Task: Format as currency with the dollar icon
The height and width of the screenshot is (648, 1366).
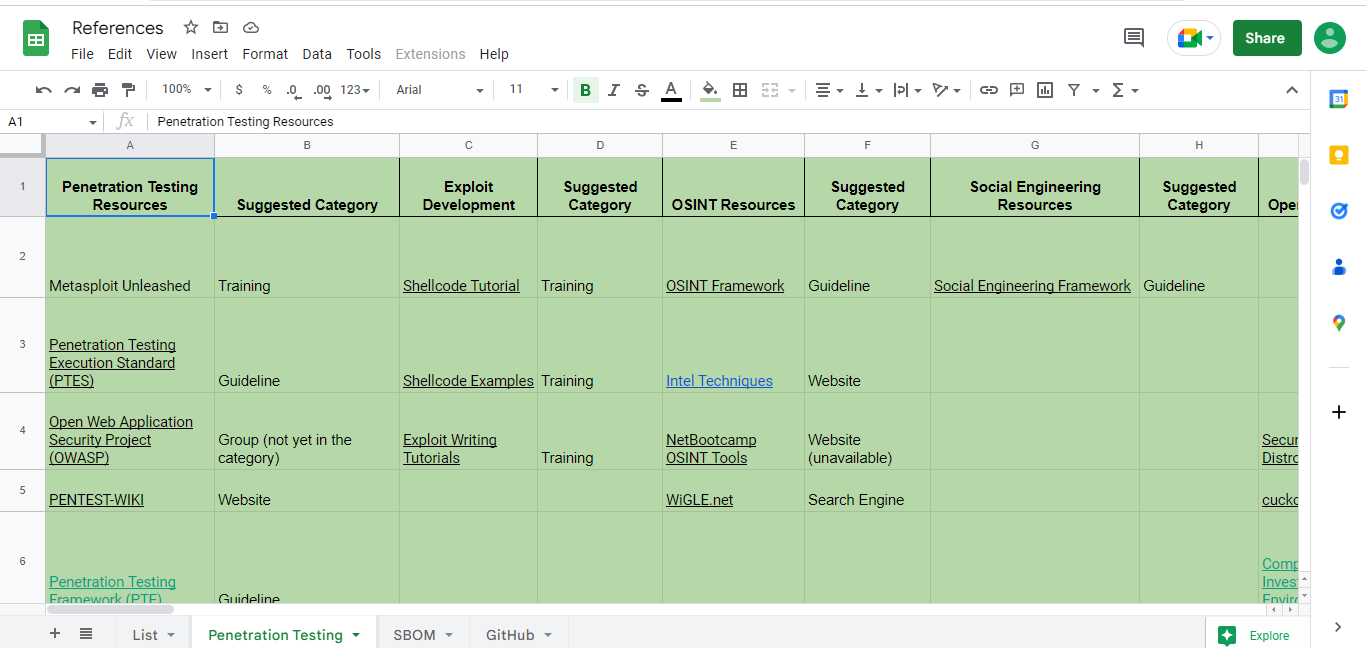Action: click(239, 90)
